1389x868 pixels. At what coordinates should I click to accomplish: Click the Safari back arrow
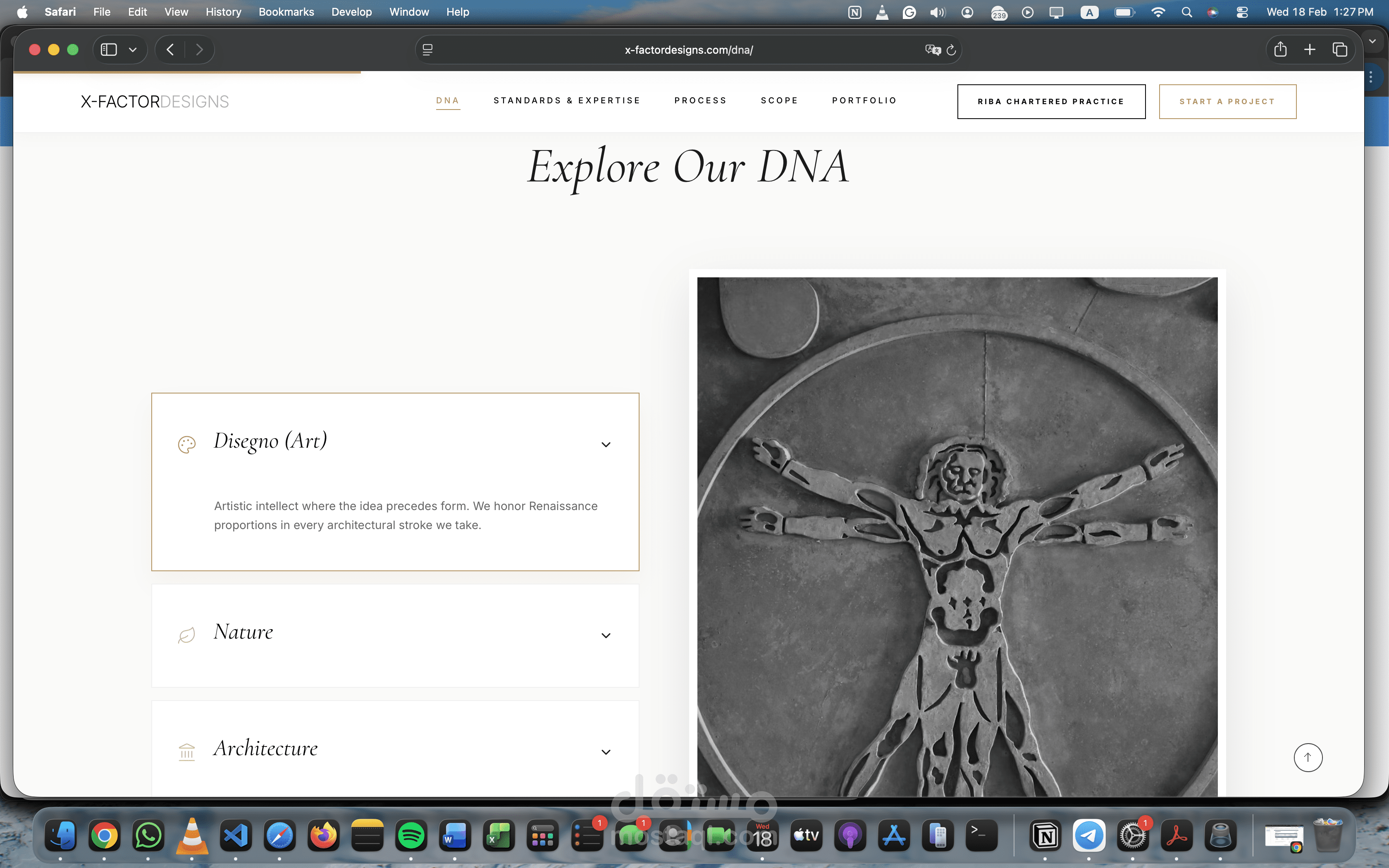click(170, 50)
